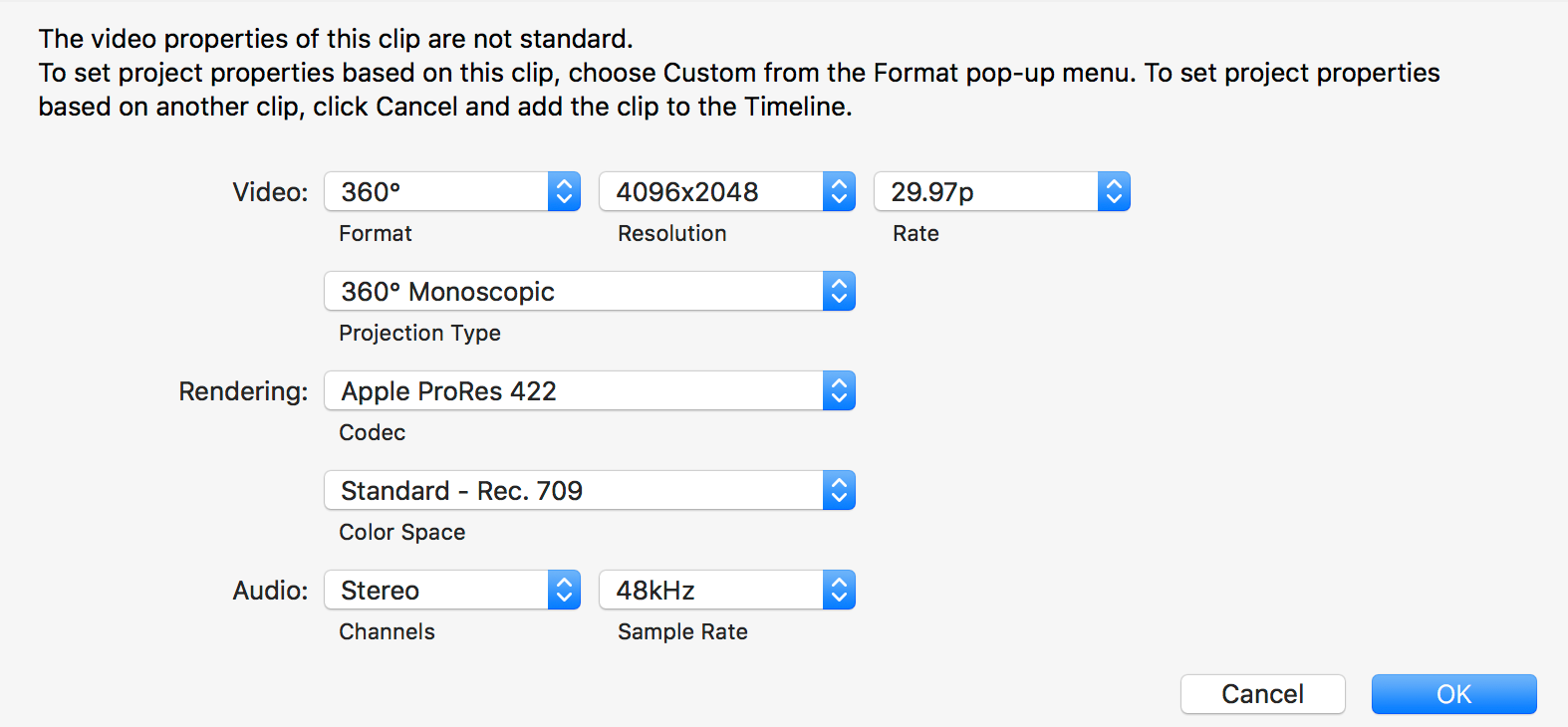
Task: Click the blue arrows beside 48kHz
Action: pos(839,590)
